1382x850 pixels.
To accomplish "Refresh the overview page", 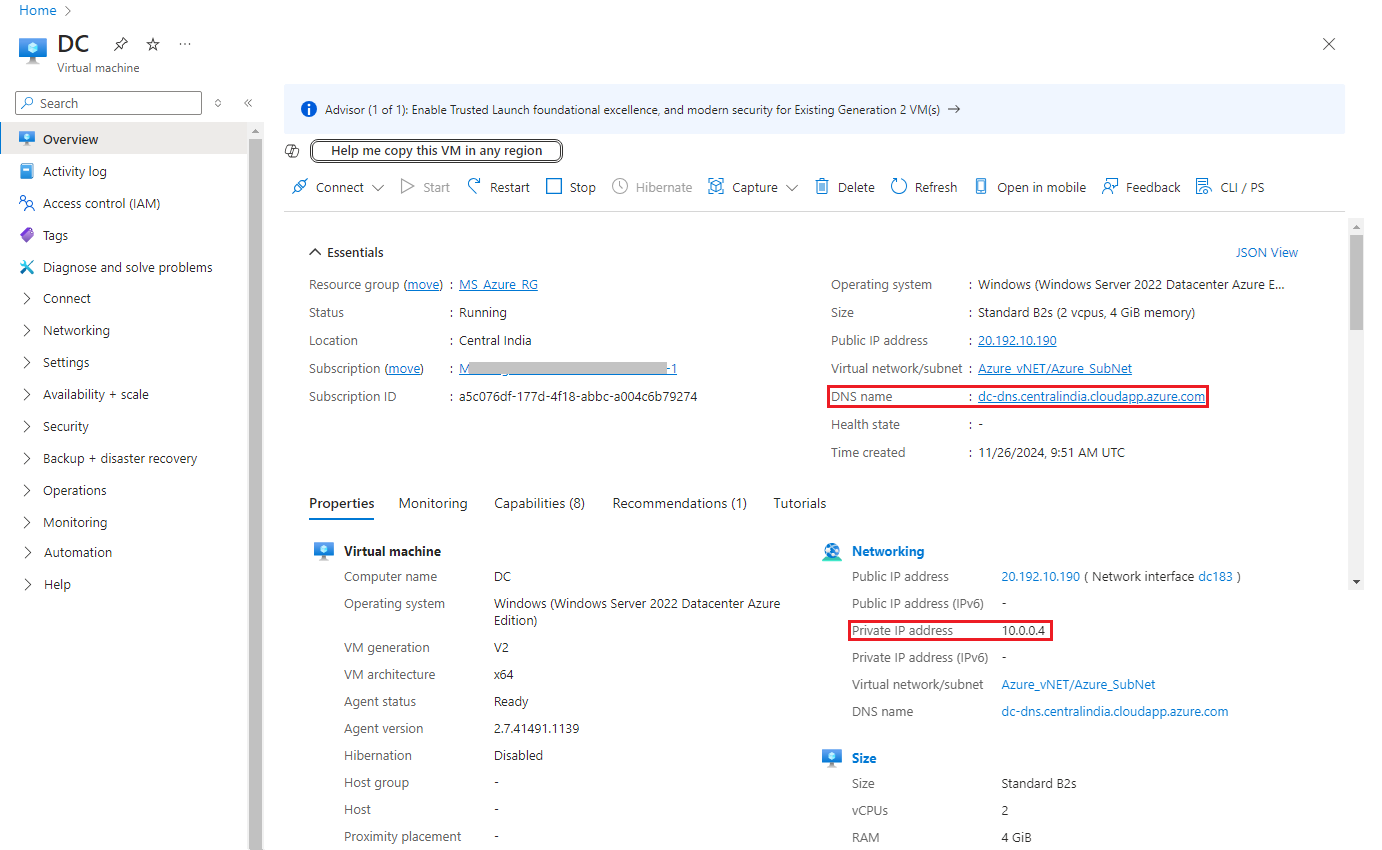I will (924, 187).
